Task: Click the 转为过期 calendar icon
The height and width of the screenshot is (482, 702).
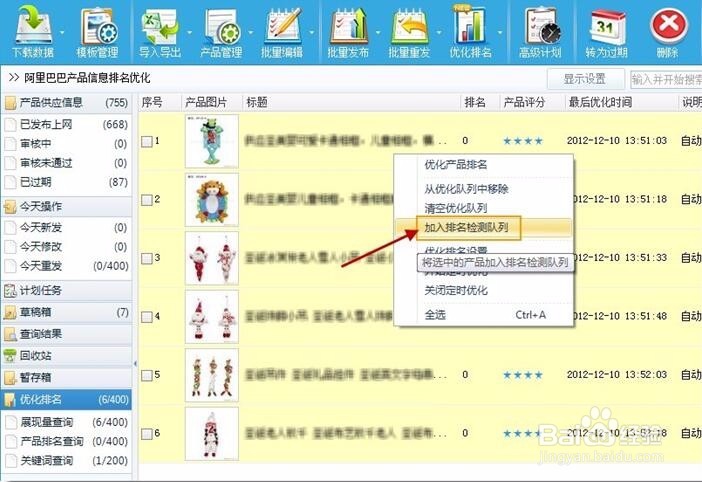Action: point(606,26)
